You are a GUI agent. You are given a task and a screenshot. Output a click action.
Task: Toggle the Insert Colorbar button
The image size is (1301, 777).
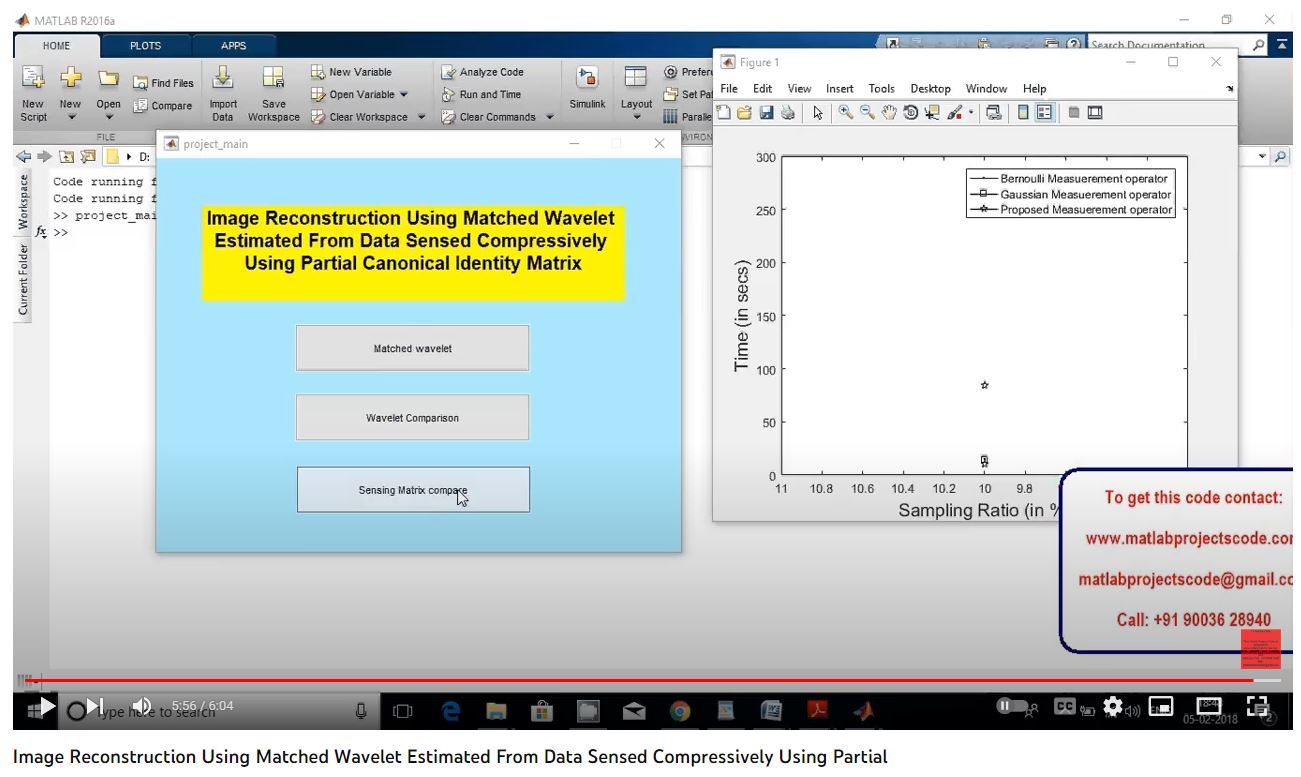tap(1023, 113)
